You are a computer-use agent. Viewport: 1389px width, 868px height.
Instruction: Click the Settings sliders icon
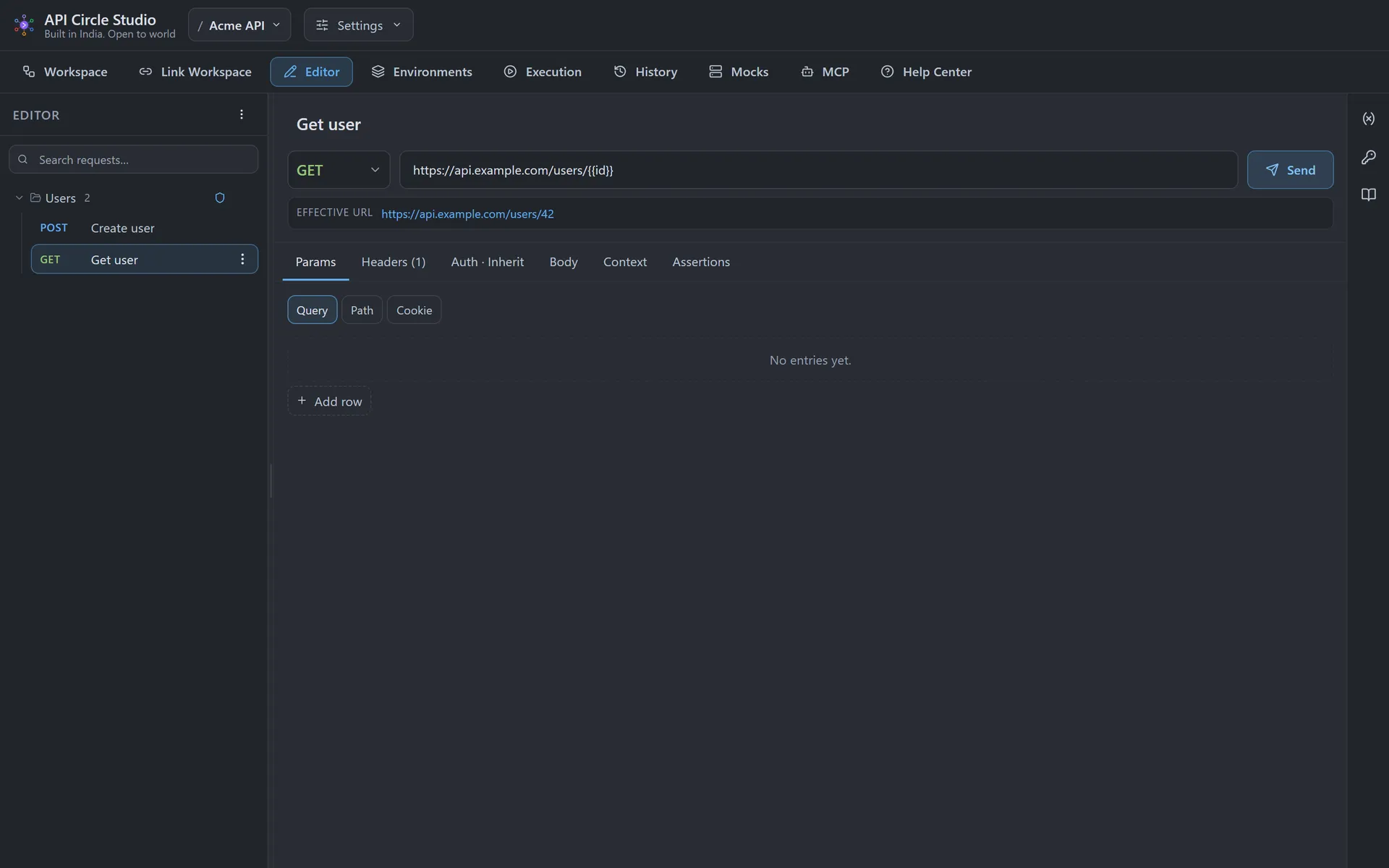click(322, 25)
